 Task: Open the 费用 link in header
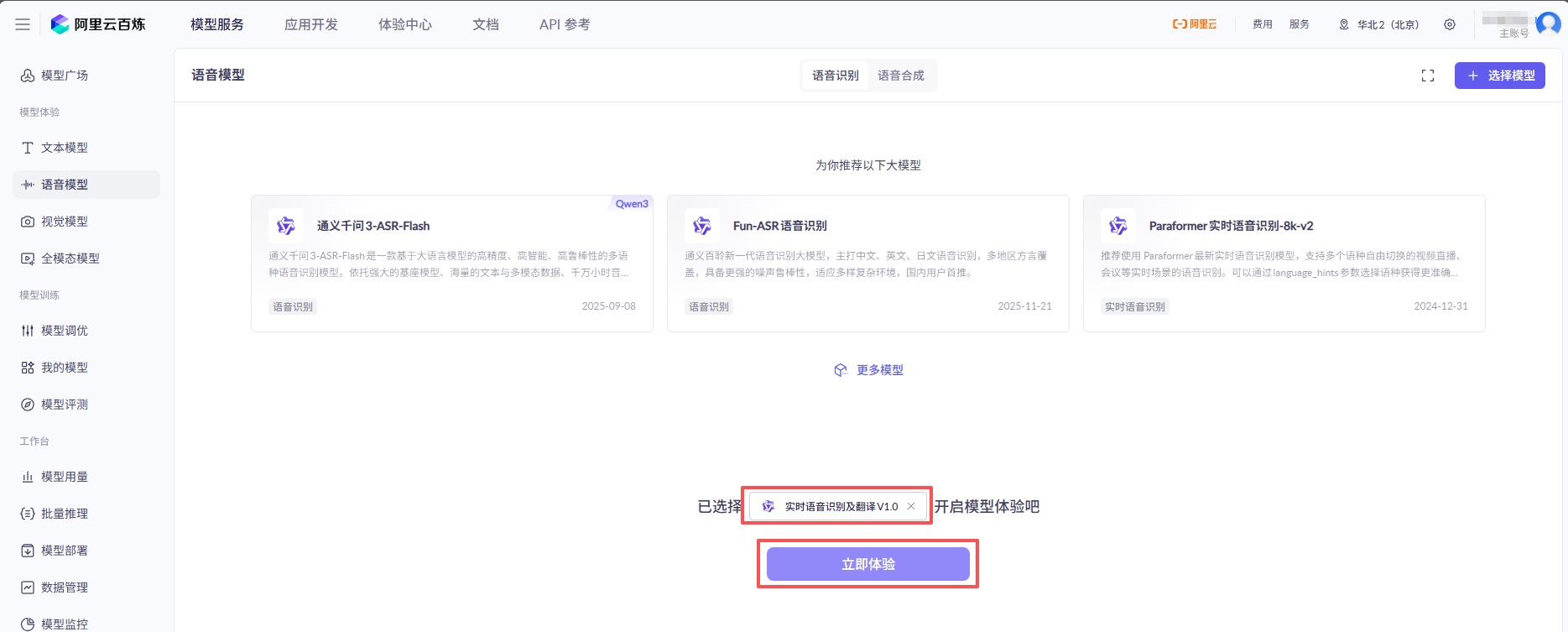pyautogui.click(x=1263, y=24)
